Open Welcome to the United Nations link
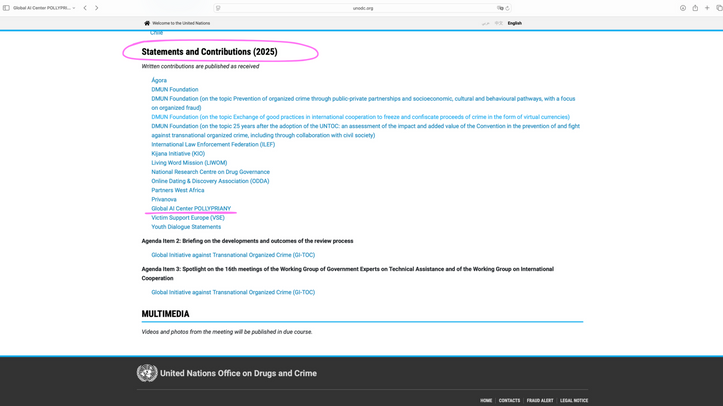This screenshot has width=723, height=406. 181,23
